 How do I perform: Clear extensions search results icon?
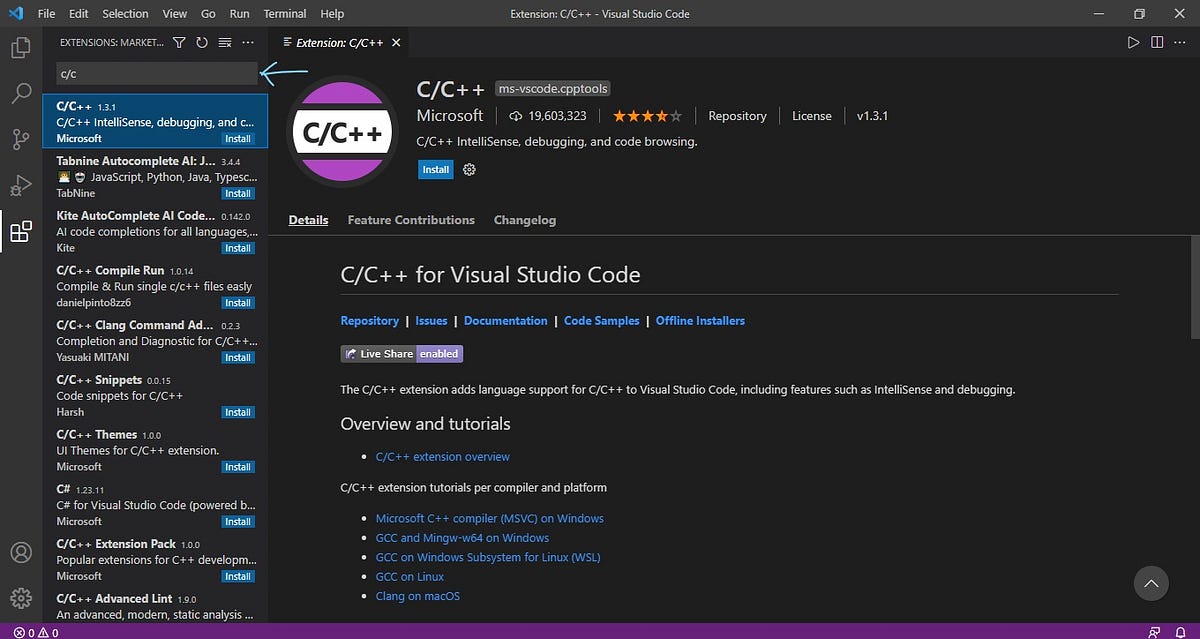point(225,42)
